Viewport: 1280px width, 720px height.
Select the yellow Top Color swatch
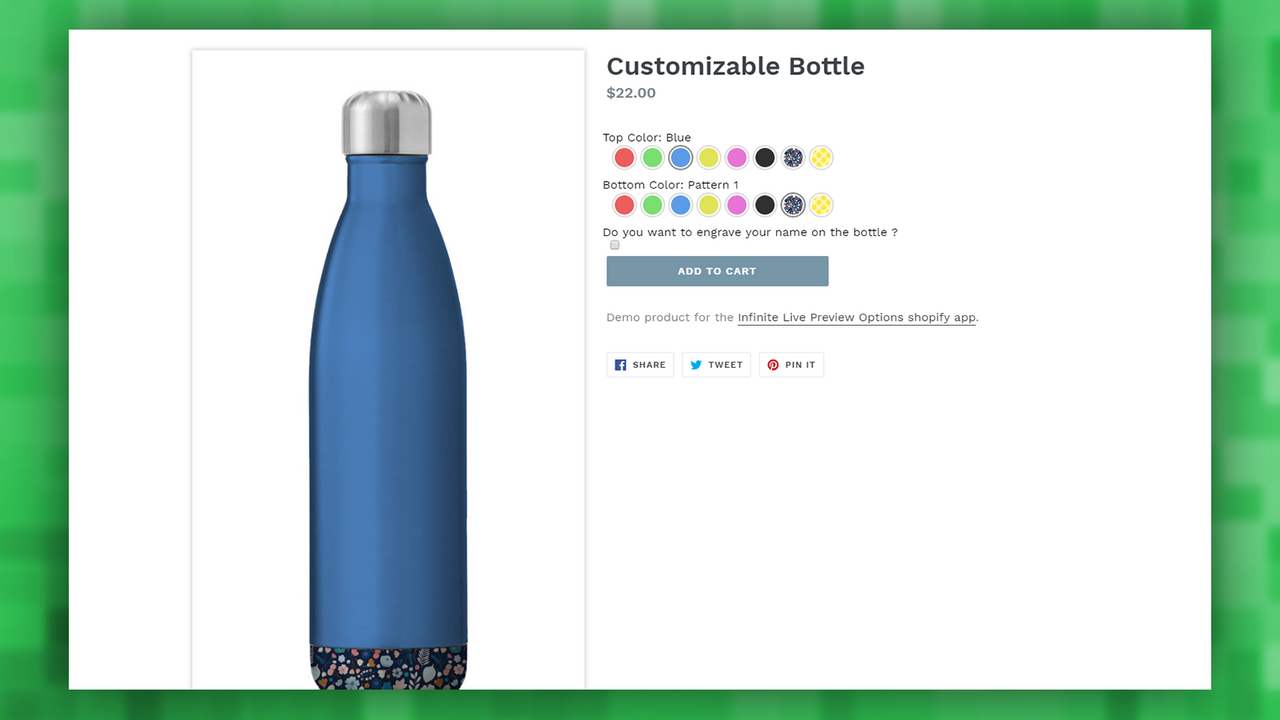point(708,157)
